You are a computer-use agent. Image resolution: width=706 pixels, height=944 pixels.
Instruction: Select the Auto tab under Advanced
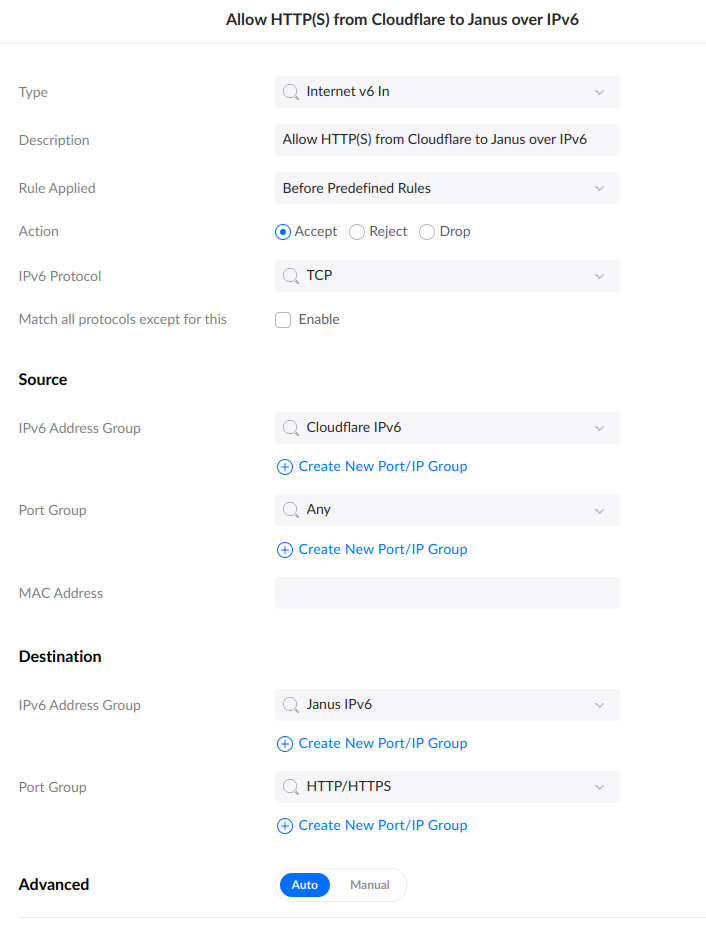click(304, 885)
